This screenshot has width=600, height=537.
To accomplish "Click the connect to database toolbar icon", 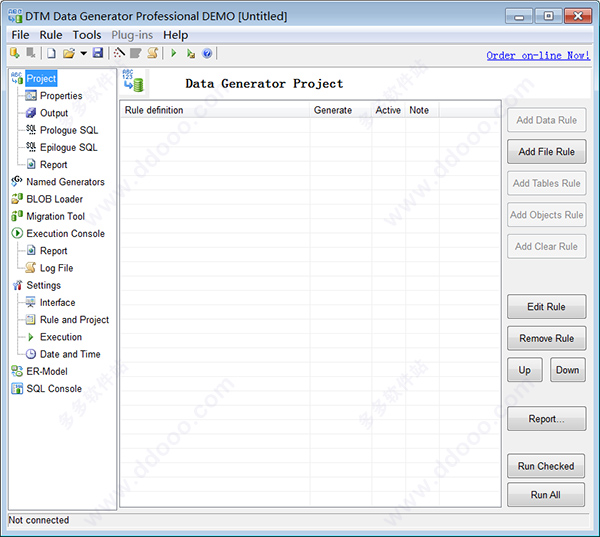I will (x=15, y=53).
